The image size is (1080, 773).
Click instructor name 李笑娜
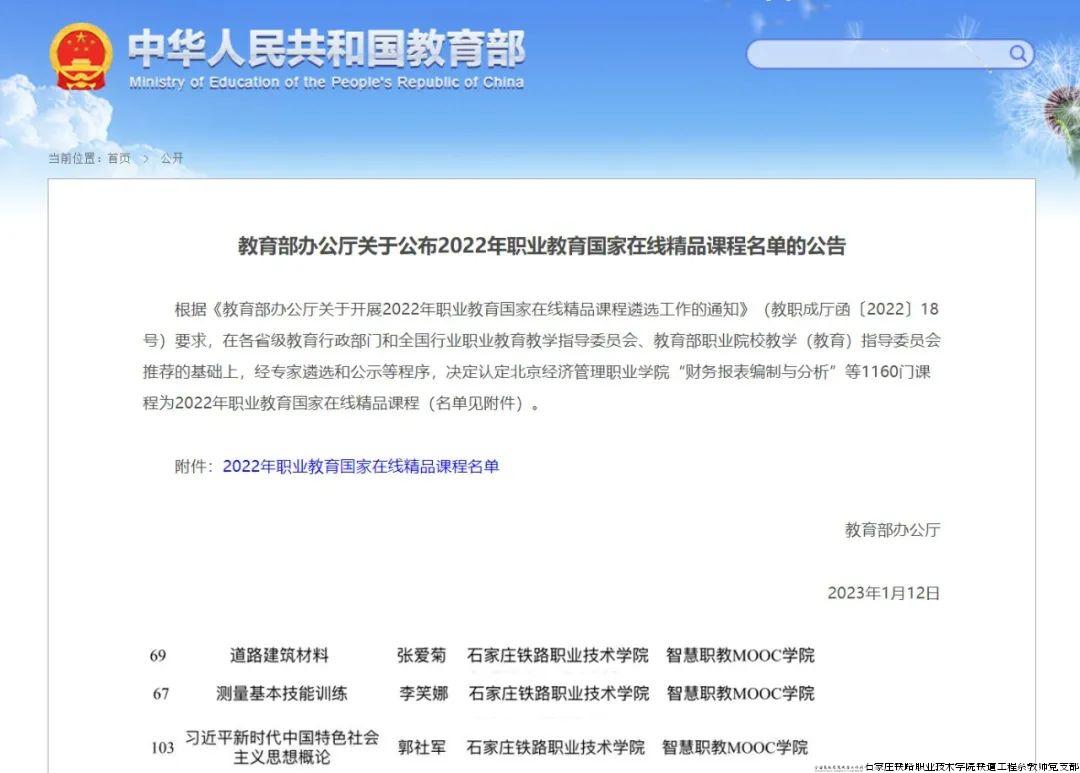(x=423, y=693)
